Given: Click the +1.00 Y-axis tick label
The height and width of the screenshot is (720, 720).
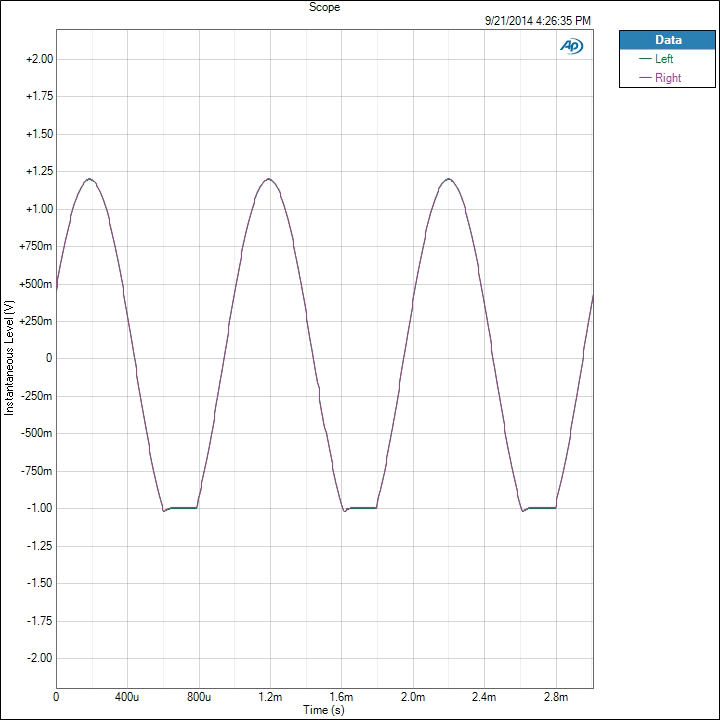Looking at the screenshot, I should click(39, 209).
